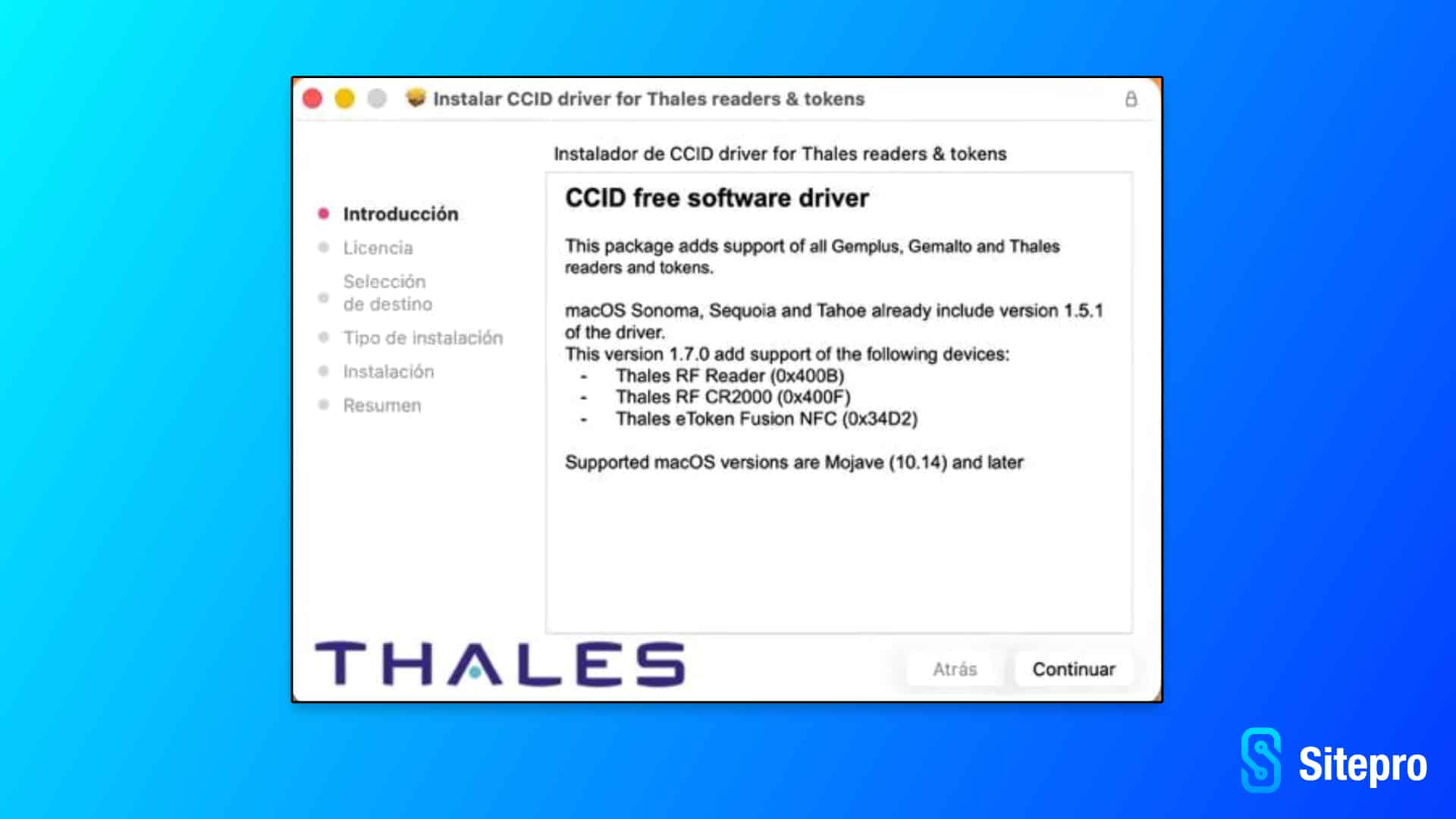Click the 'Thales RF Reader (0x400B)' line
Image resolution: width=1456 pixels, height=819 pixels.
730,375
